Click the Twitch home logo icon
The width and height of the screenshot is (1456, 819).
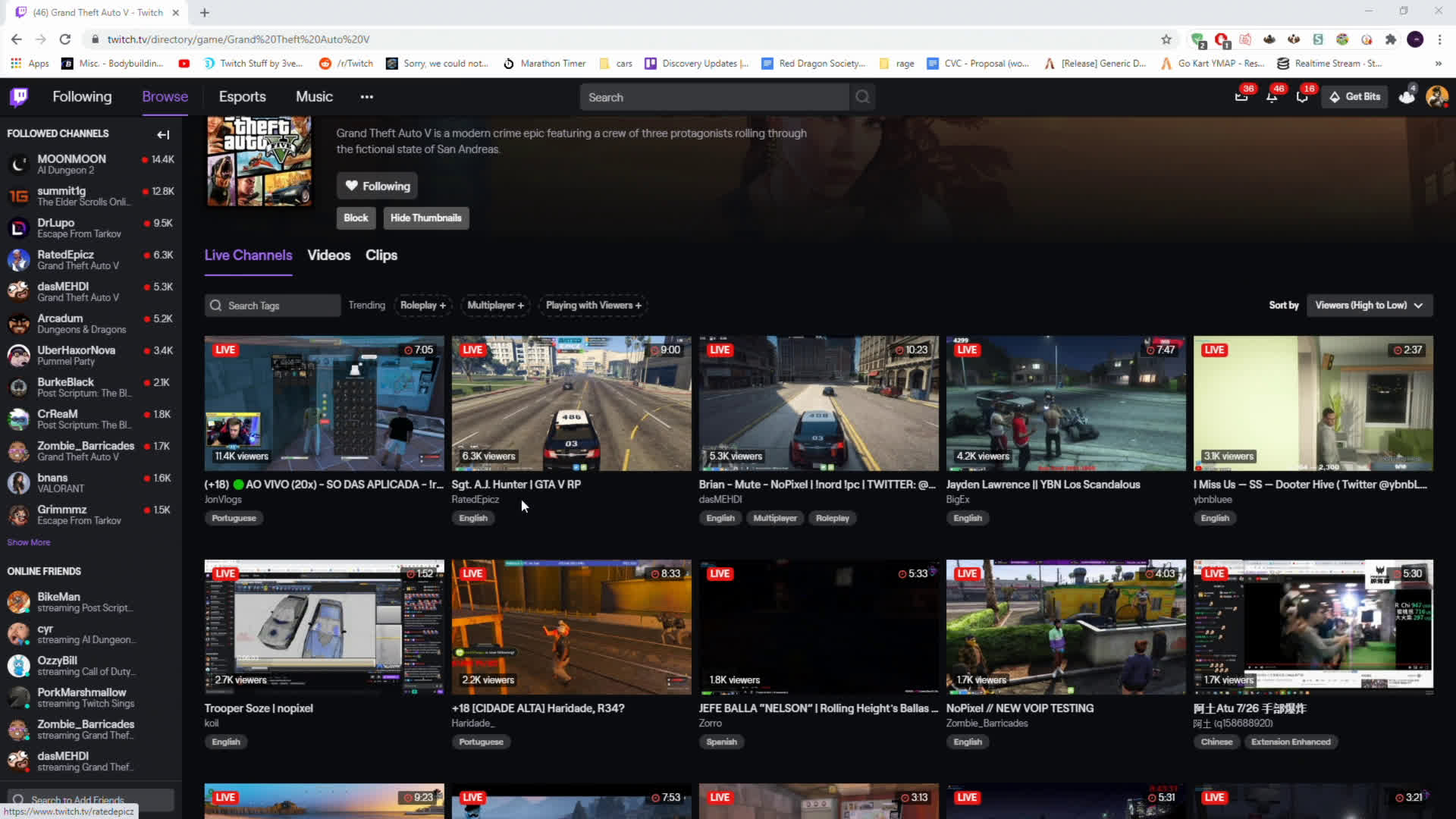click(x=19, y=96)
